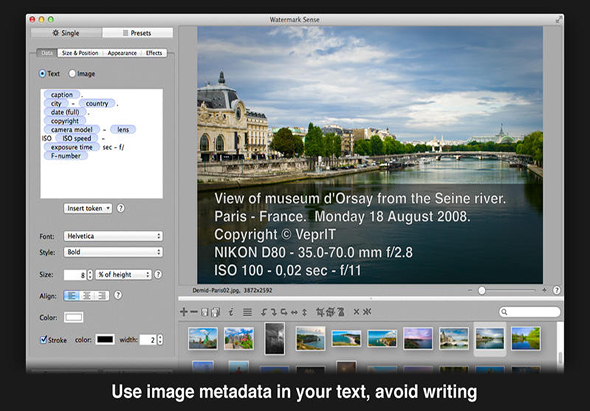Click the minus remove image icon

click(x=194, y=312)
